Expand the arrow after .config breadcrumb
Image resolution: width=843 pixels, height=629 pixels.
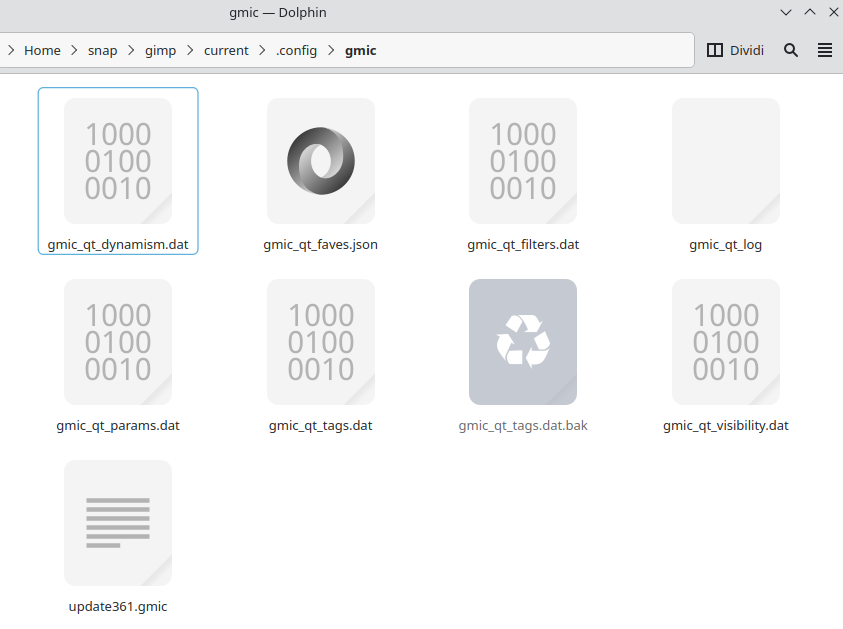pos(331,50)
